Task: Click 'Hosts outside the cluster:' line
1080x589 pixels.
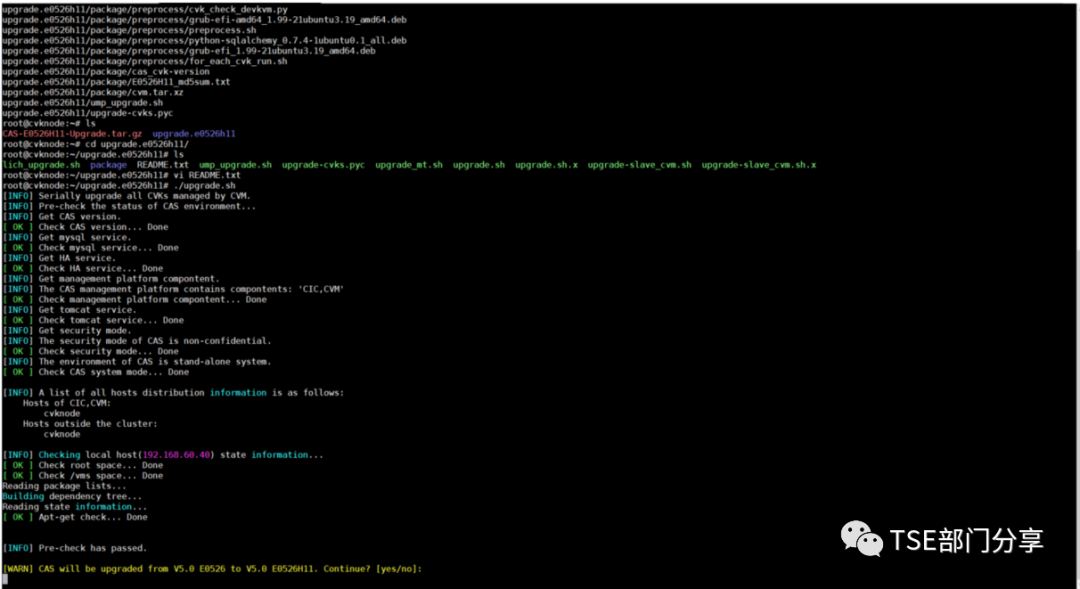Action: coord(90,424)
